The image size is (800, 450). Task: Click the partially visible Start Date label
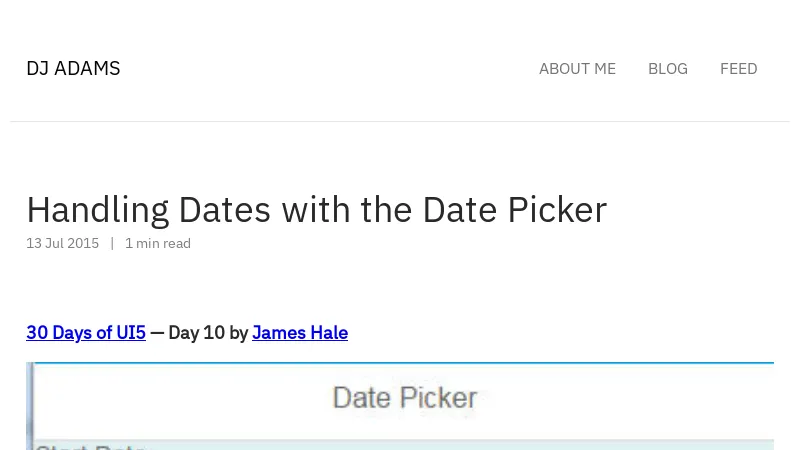90,446
